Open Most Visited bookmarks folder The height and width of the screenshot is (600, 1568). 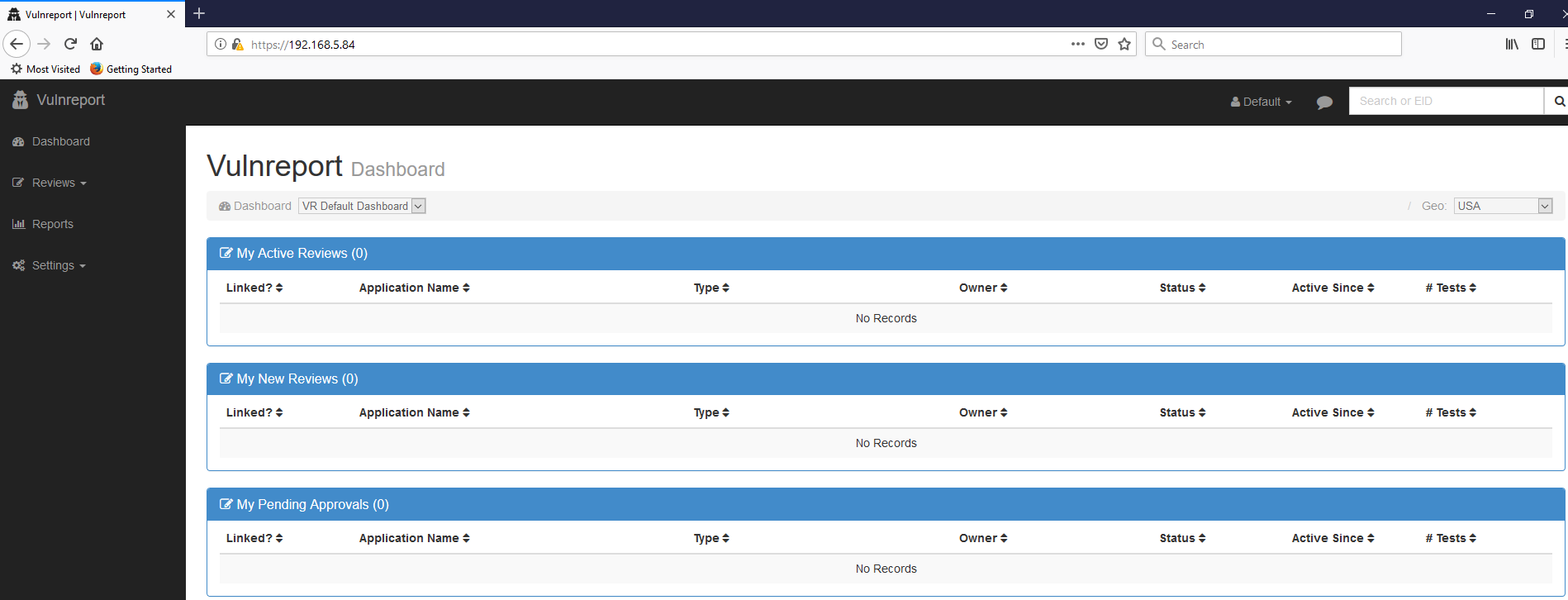pyautogui.click(x=45, y=69)
